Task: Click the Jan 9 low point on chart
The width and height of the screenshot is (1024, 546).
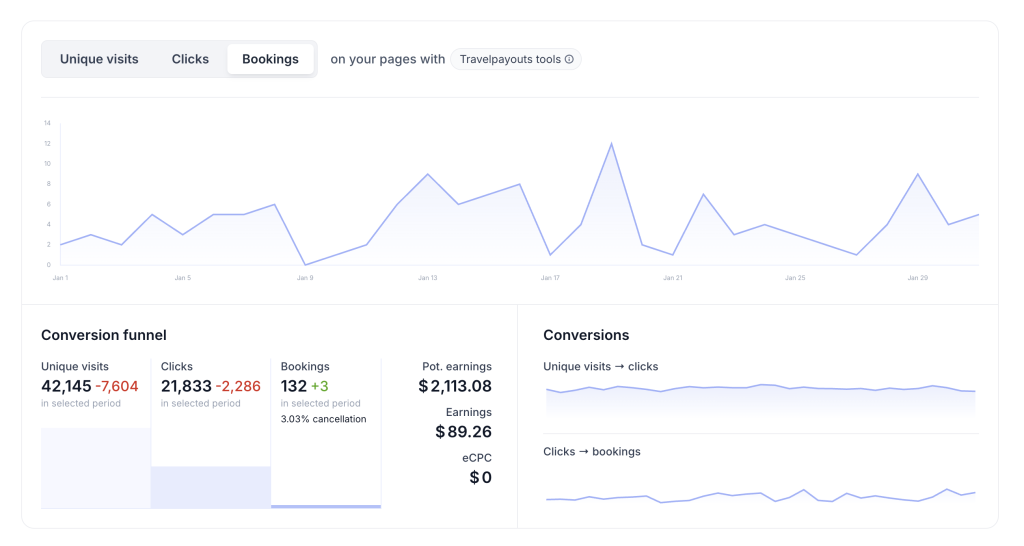Action: click(x=305, y=264)
